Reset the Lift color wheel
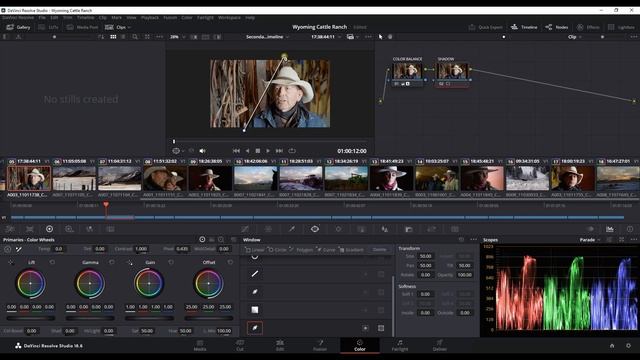 [52, 262]
